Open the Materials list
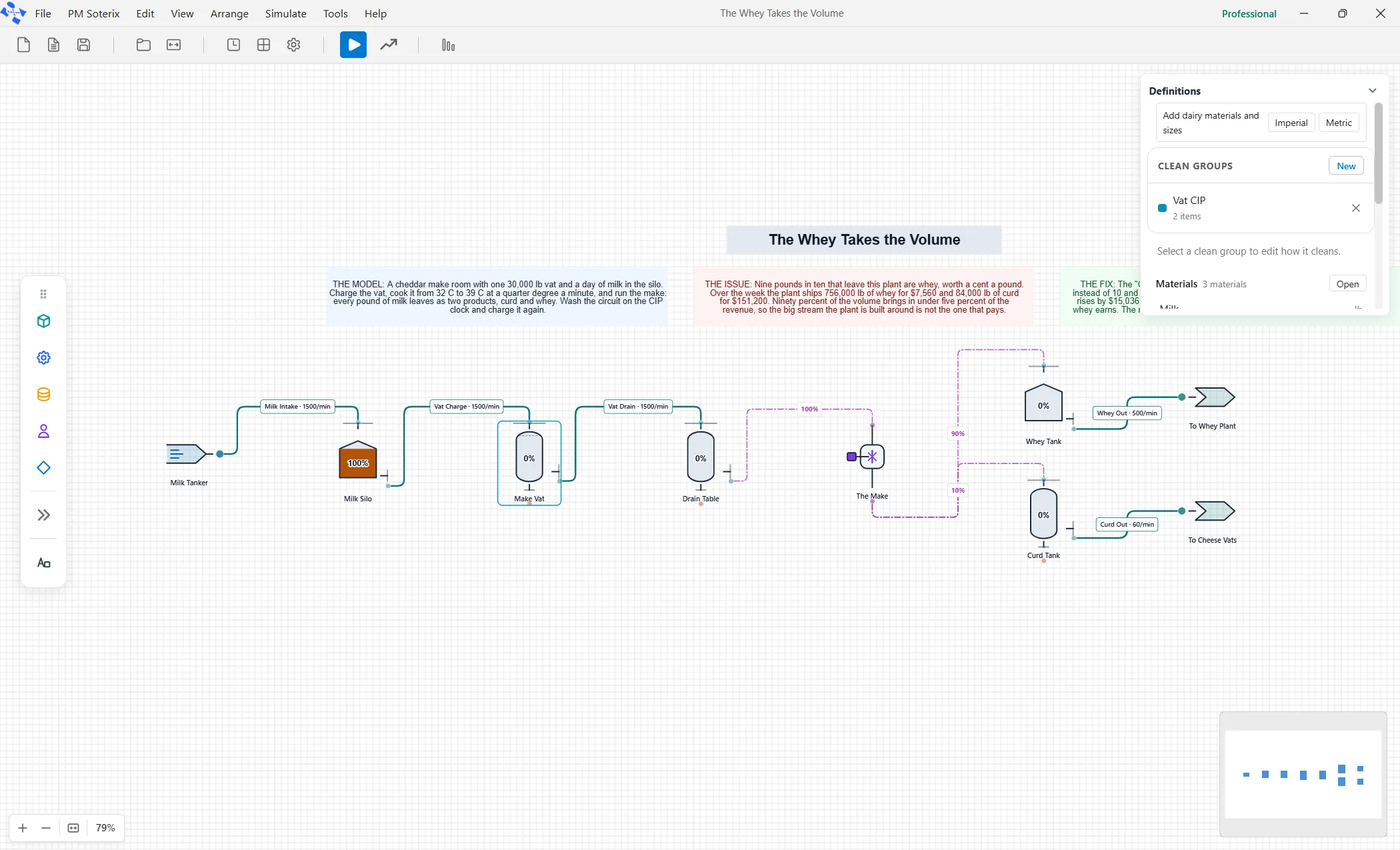The height and width of the screenshot is (850, 1400). tap(1347, 284)
